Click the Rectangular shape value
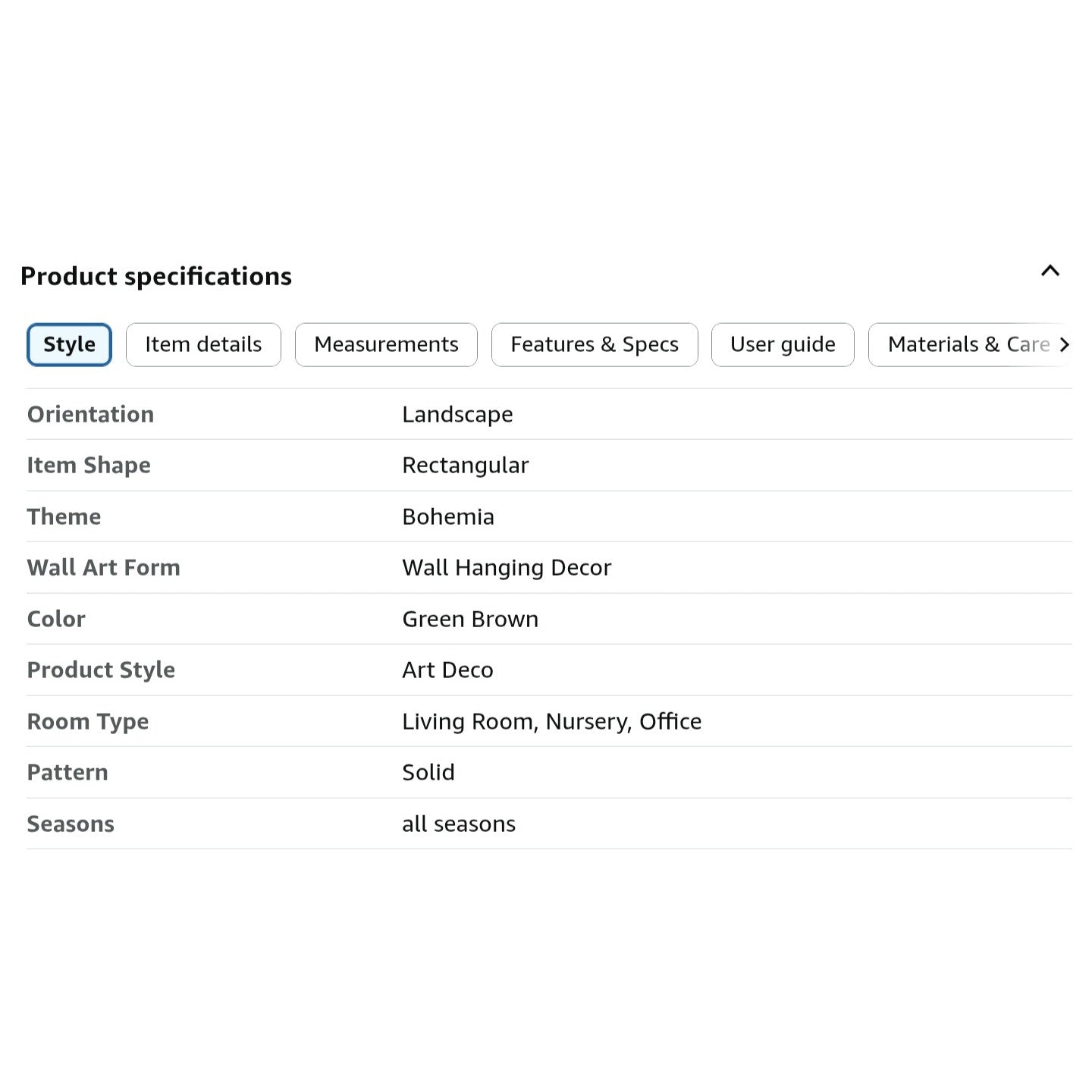1092x1092 pixels. [466, 466]
